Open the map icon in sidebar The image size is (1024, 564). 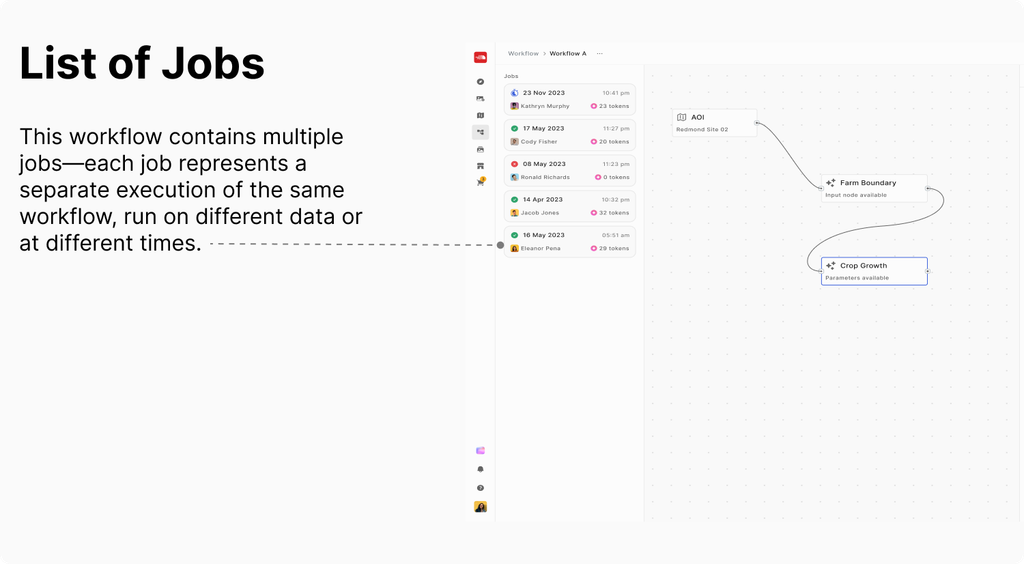(x=480, y=116)
